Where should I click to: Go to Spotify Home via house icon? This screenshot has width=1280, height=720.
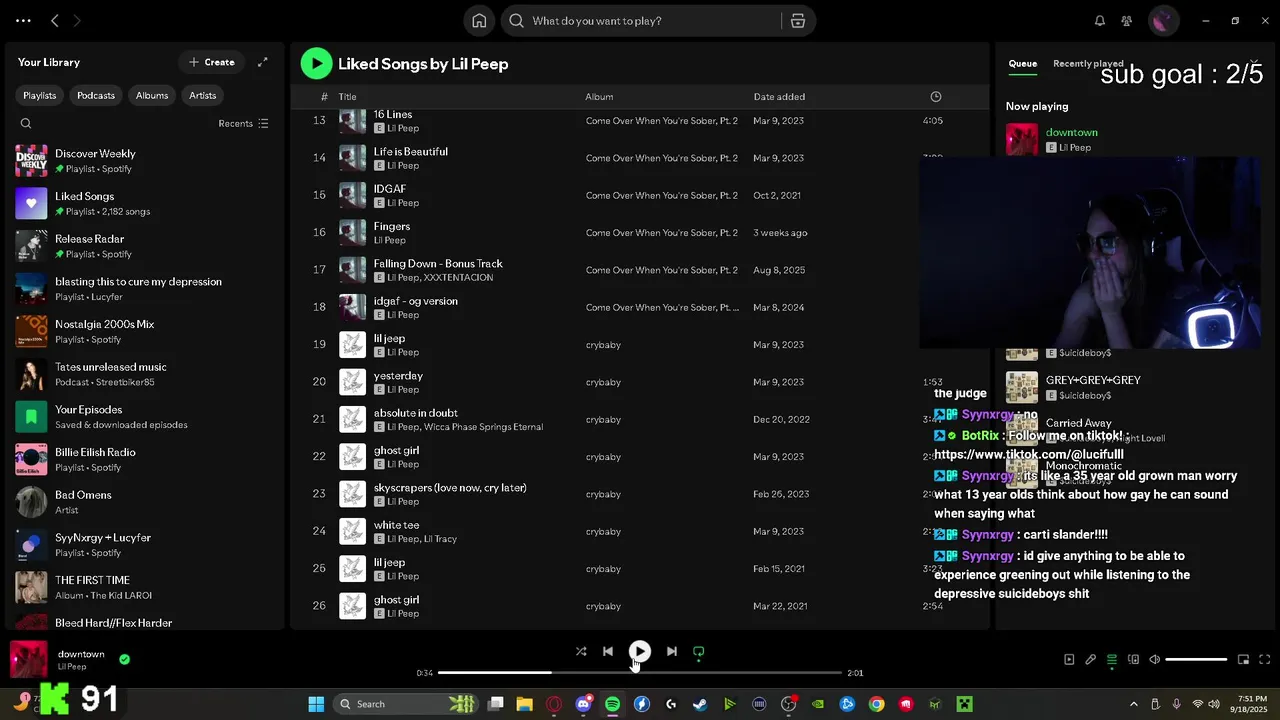(x=479, y=21)
